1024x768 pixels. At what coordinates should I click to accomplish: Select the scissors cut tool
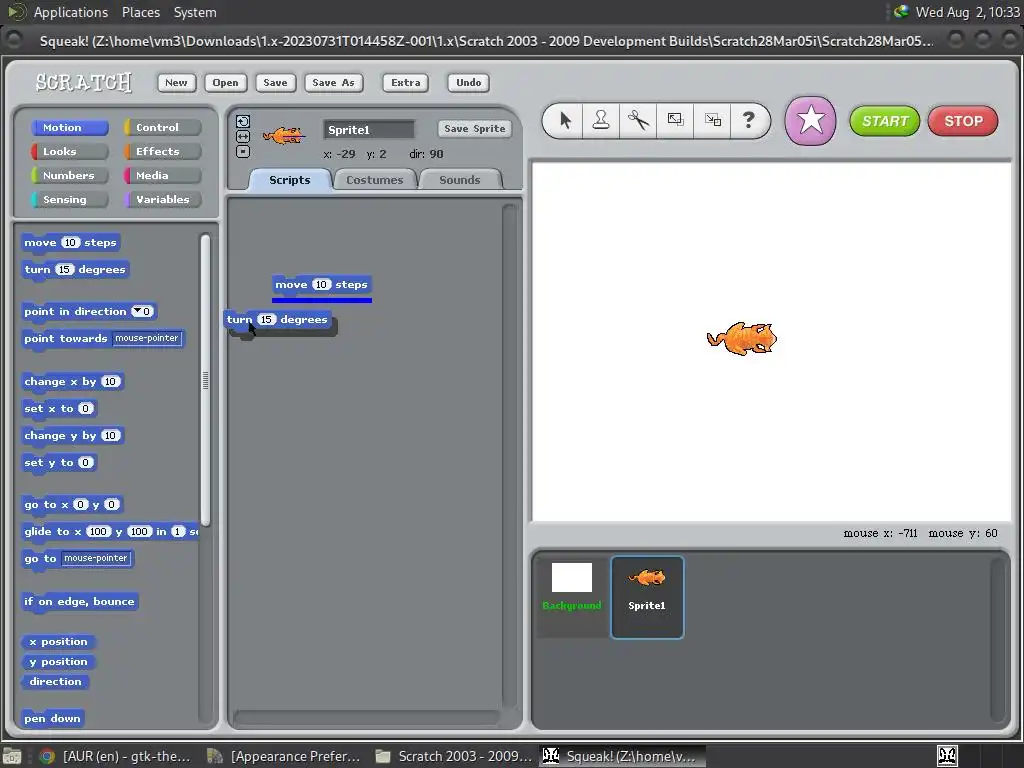(x=638, y=120)
